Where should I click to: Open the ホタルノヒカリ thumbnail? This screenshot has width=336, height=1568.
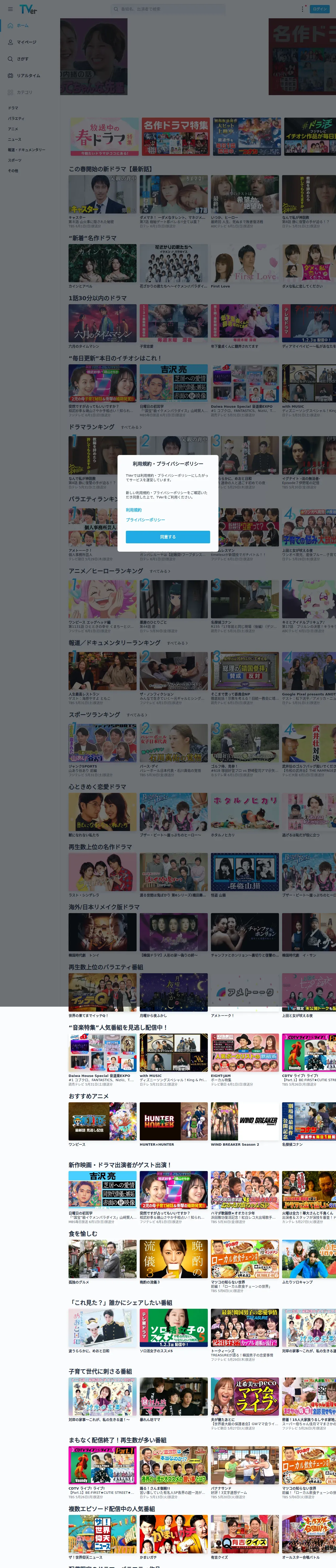pyautogui.click(x=245, y=812)
